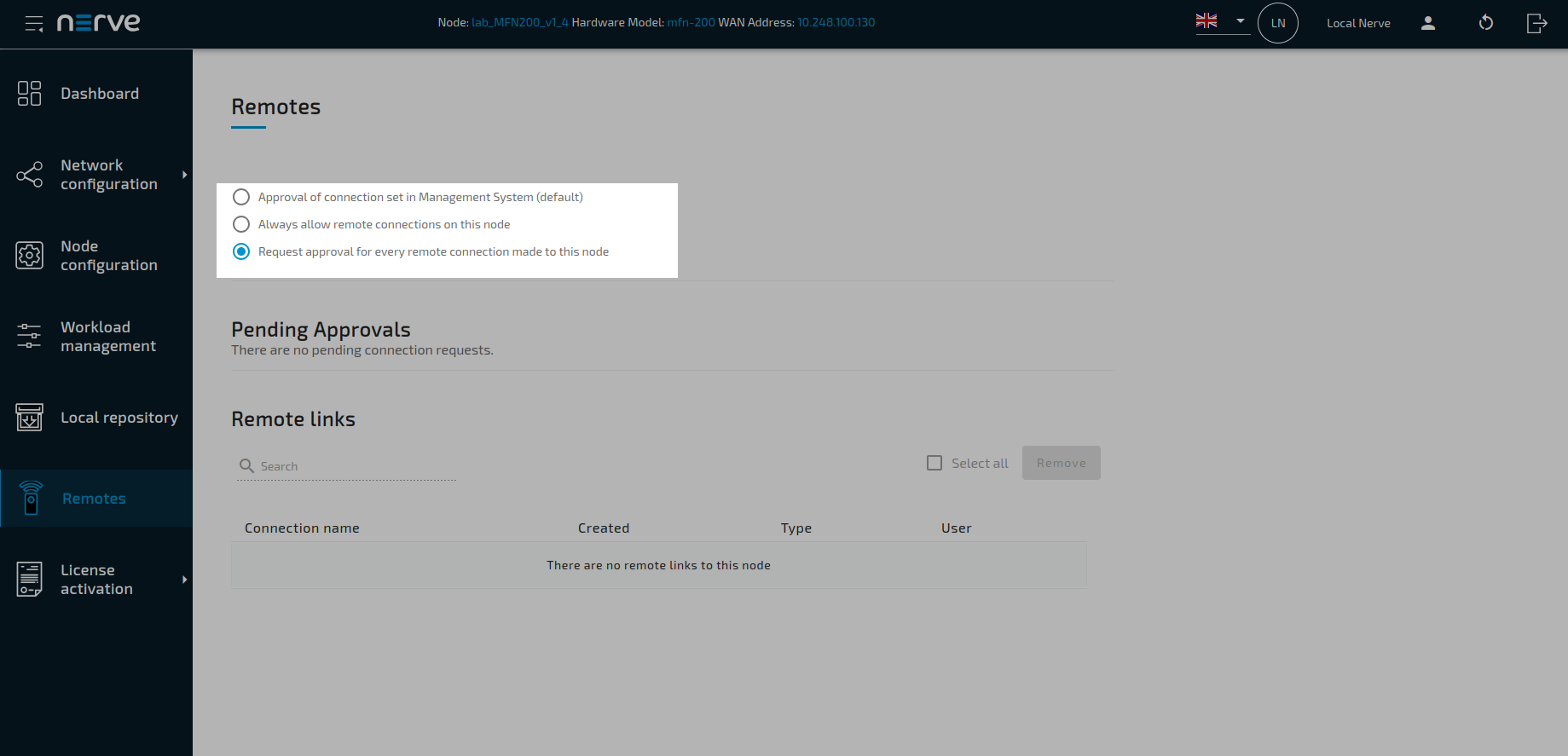This screenshot has height=756, width=1568.
Task: Open License activation menu item
Action: click(96, 580)
